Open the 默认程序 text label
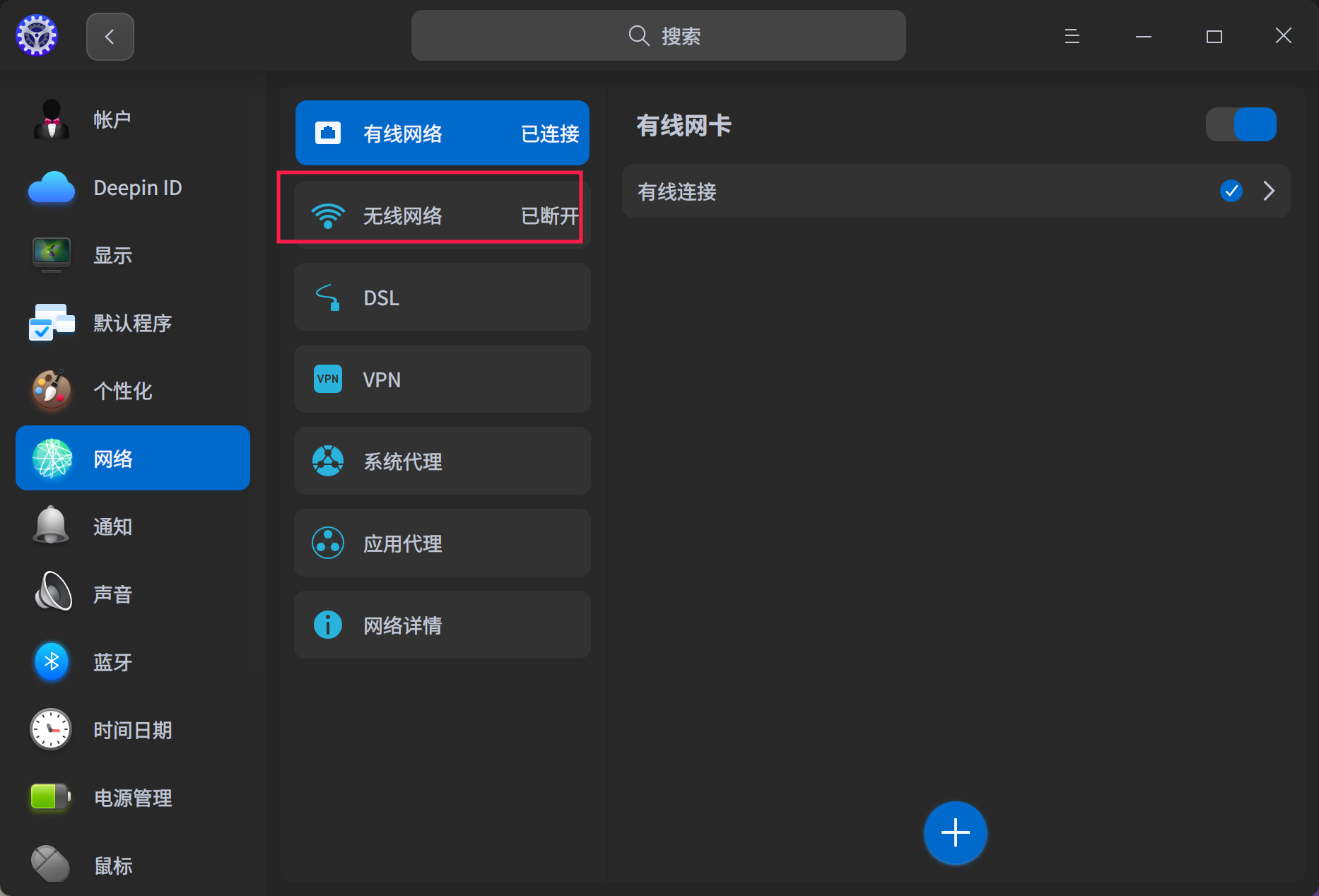 click(133, 323)
